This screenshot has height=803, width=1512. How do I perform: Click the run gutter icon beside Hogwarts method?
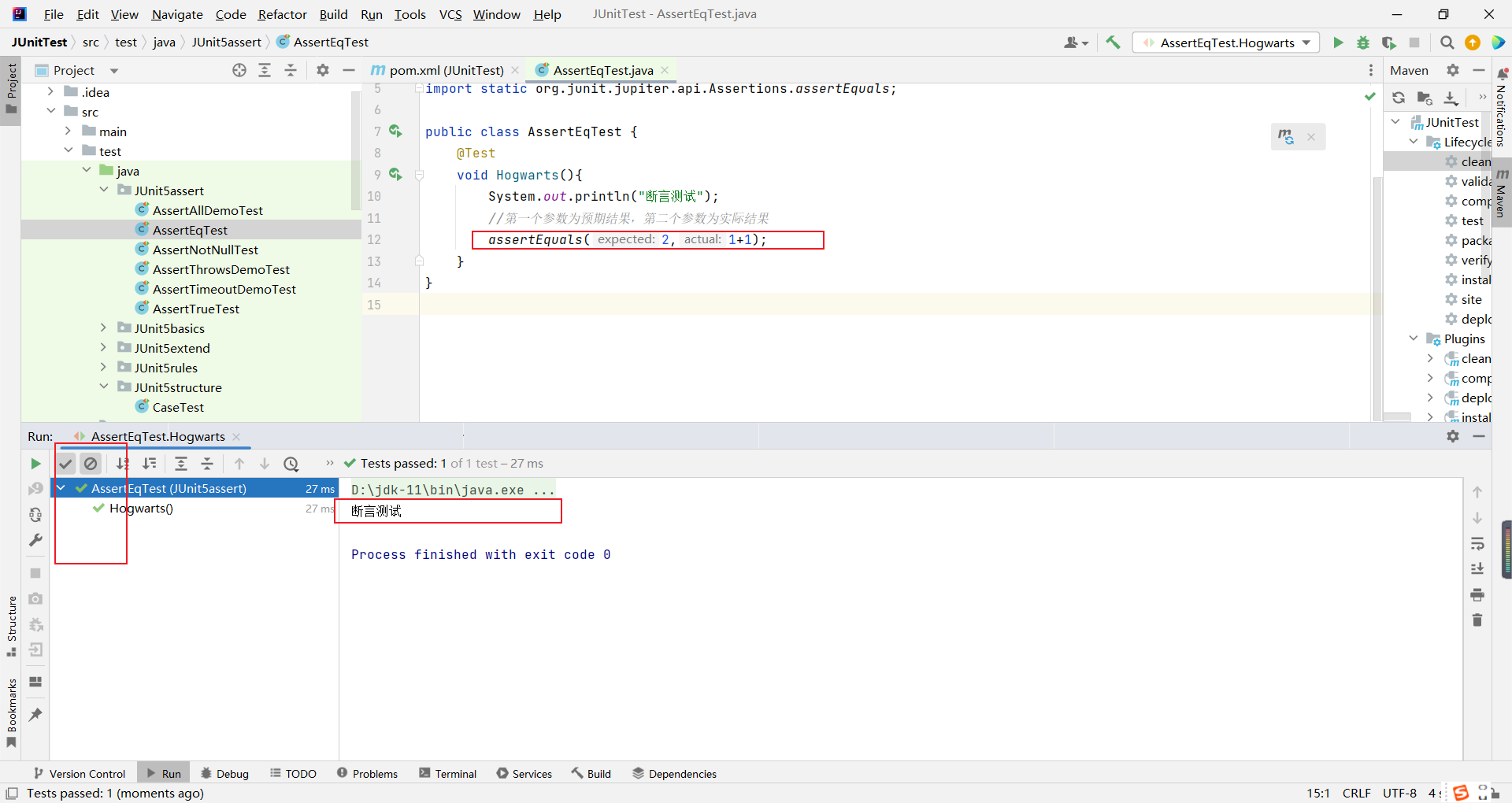pyautogui.click(x=395, y=175)
